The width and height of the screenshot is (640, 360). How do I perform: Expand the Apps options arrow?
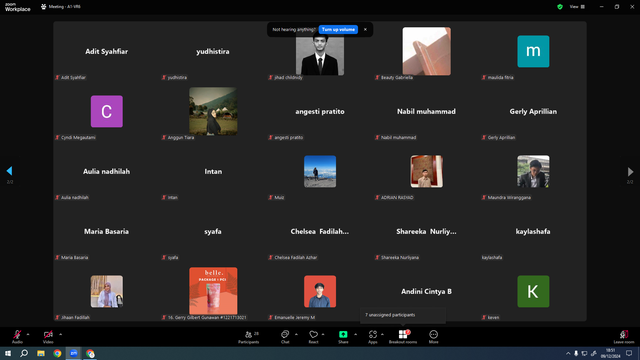tap(382, 334)
